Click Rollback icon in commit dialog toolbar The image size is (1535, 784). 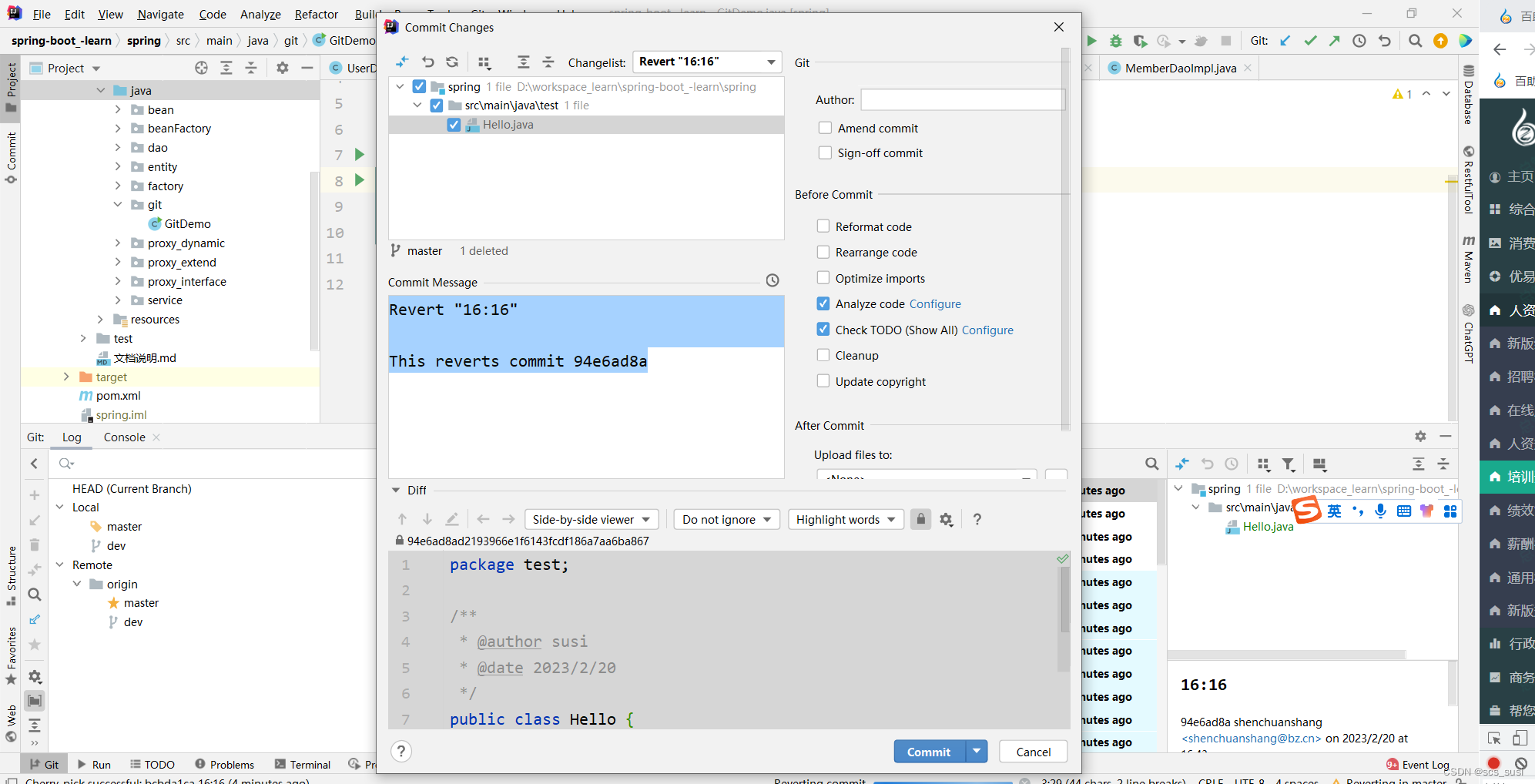427,62
